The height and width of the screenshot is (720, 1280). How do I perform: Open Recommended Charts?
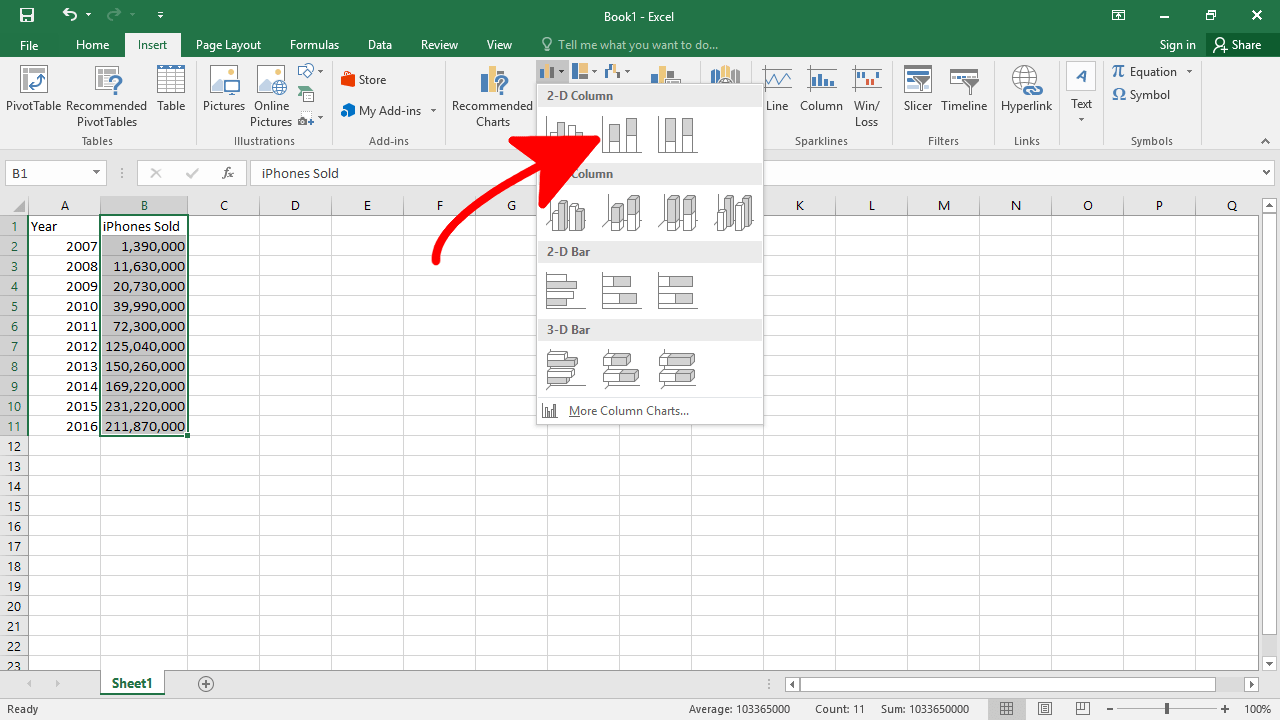coord(492,97)
